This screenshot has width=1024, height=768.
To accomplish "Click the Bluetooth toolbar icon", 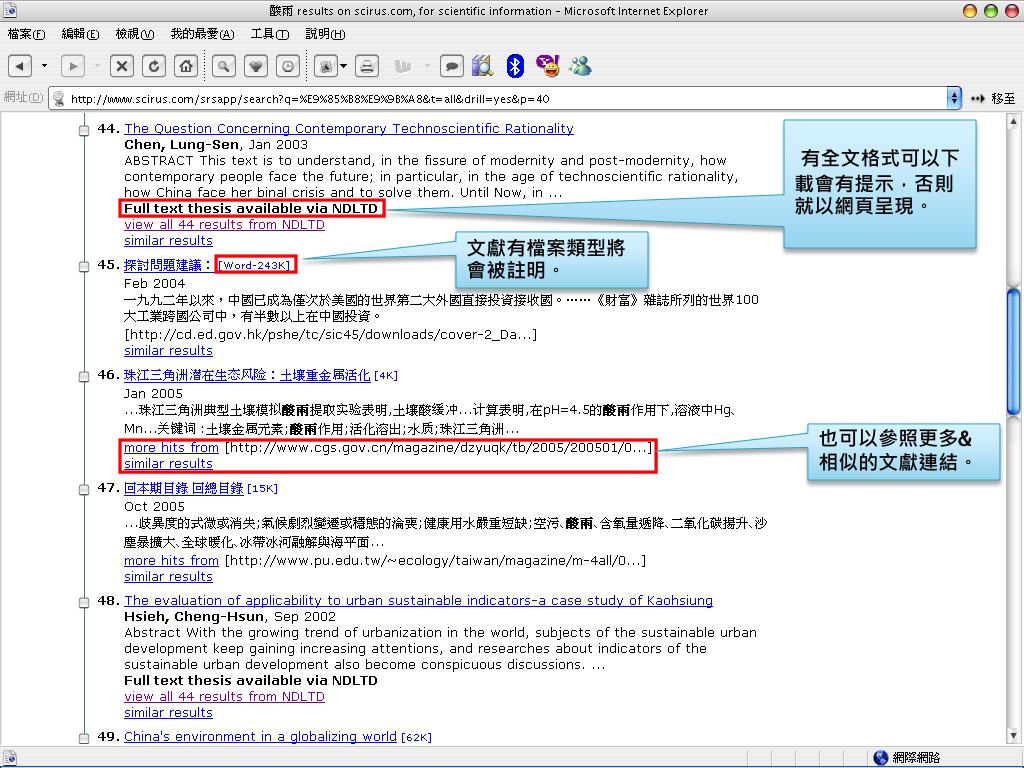I will [x=515, y=66].
